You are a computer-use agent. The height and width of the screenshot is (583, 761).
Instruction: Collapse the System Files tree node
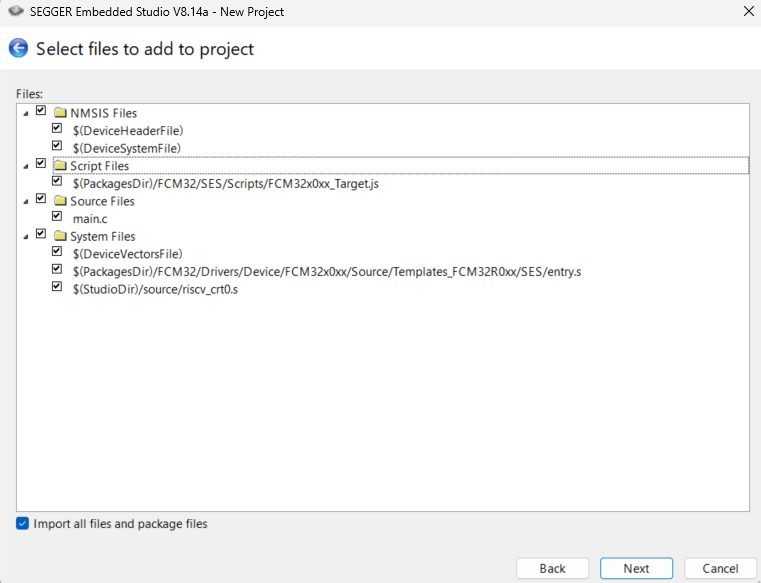tap(25, 236)
